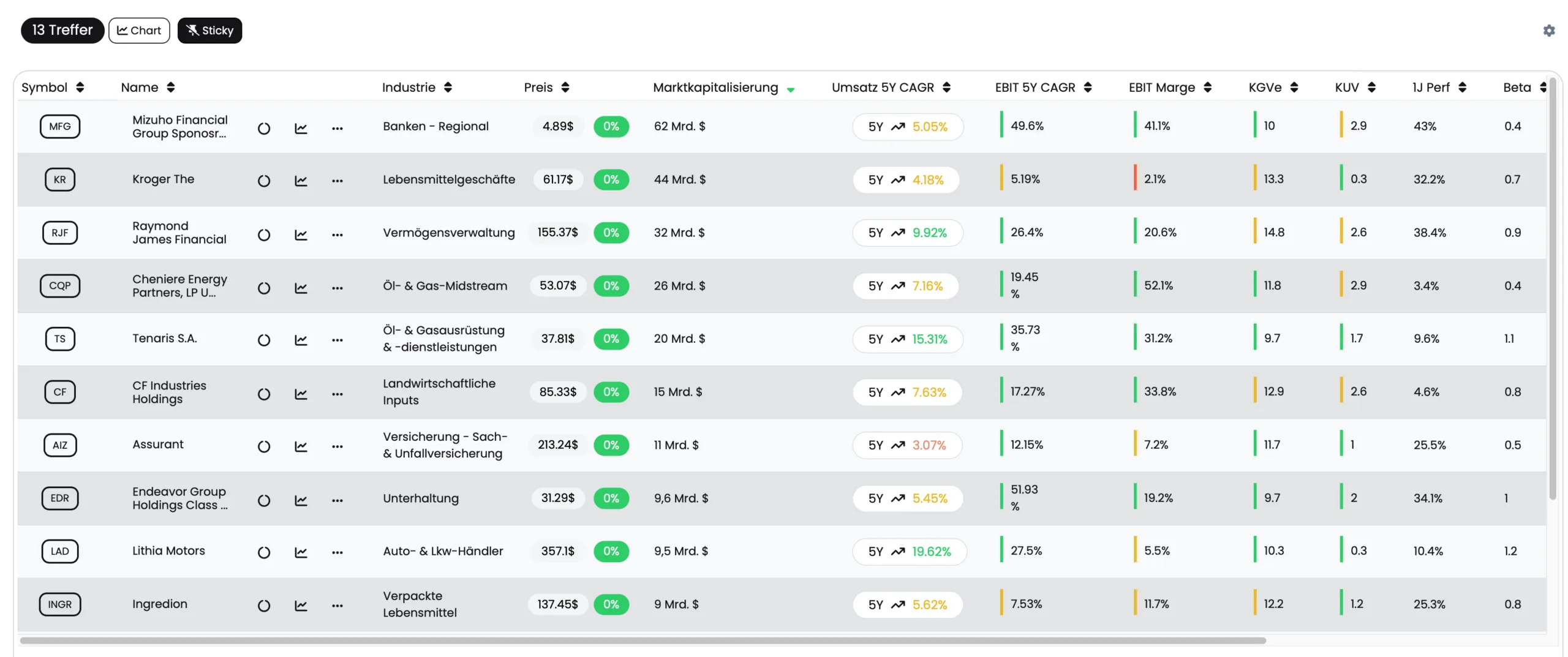Screen dimensions: 1568x657
Task: Open the CQP symbol badge
Action: (x=59, y=285)
